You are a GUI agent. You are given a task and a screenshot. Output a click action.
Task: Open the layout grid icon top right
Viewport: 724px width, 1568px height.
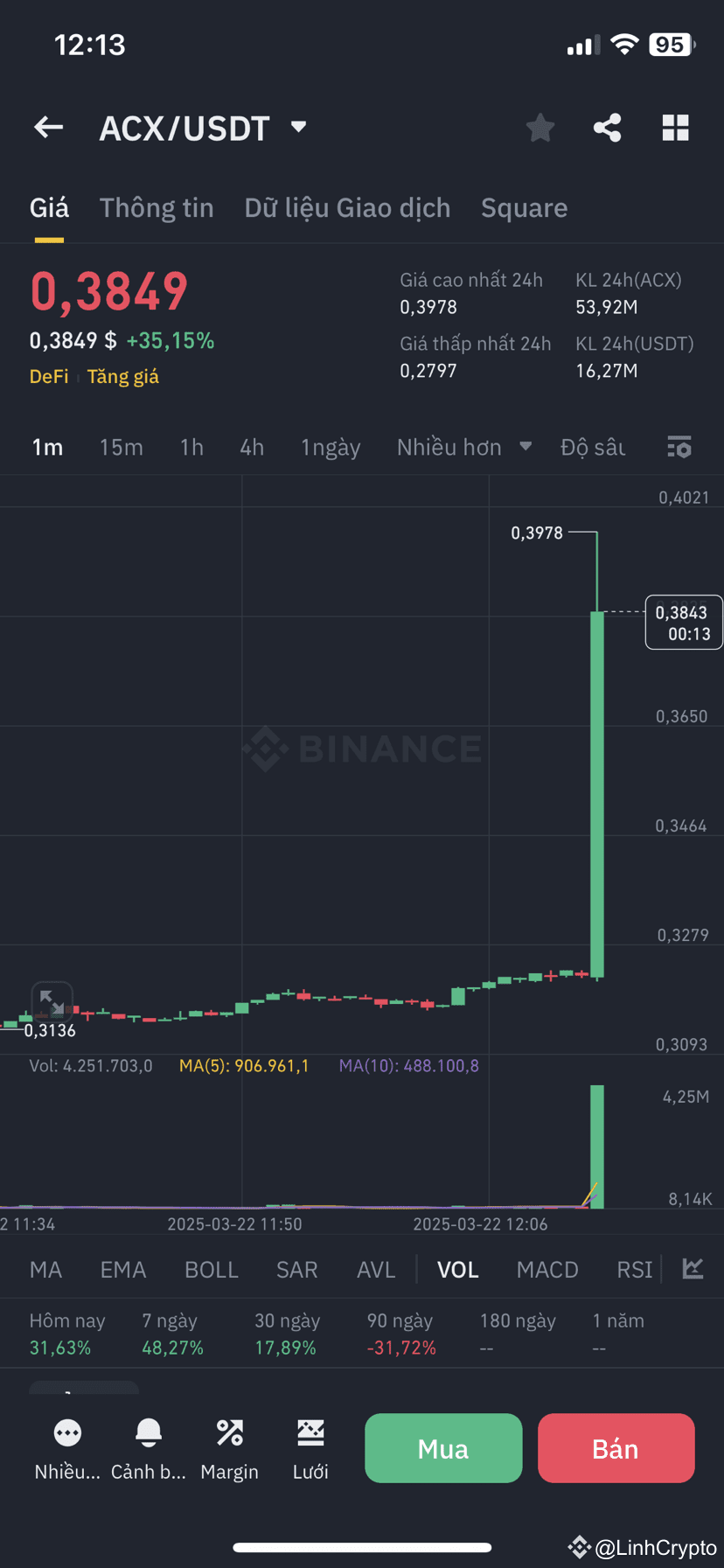pyautogui.click(x=675, y=128)
